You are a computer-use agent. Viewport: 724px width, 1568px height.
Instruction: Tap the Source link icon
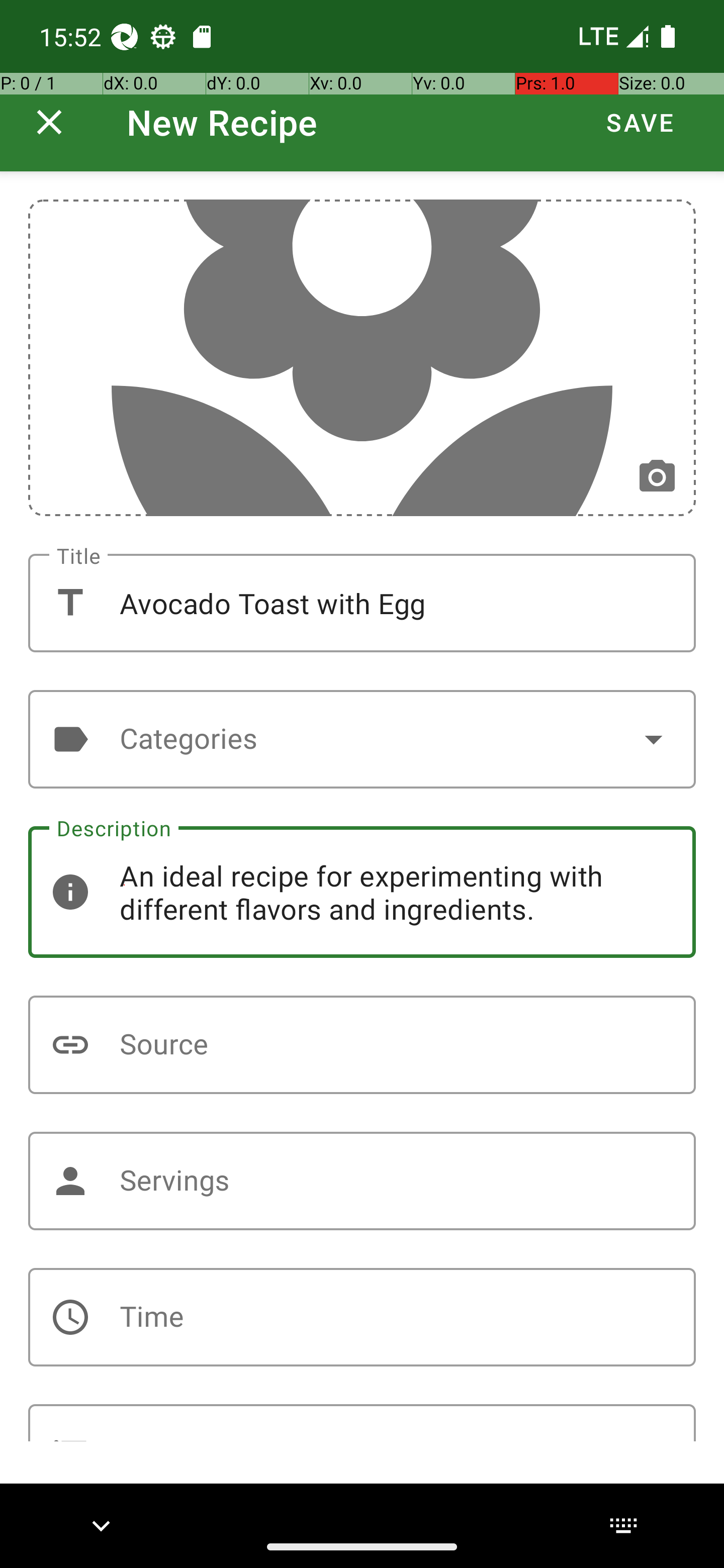point(70,1044)
